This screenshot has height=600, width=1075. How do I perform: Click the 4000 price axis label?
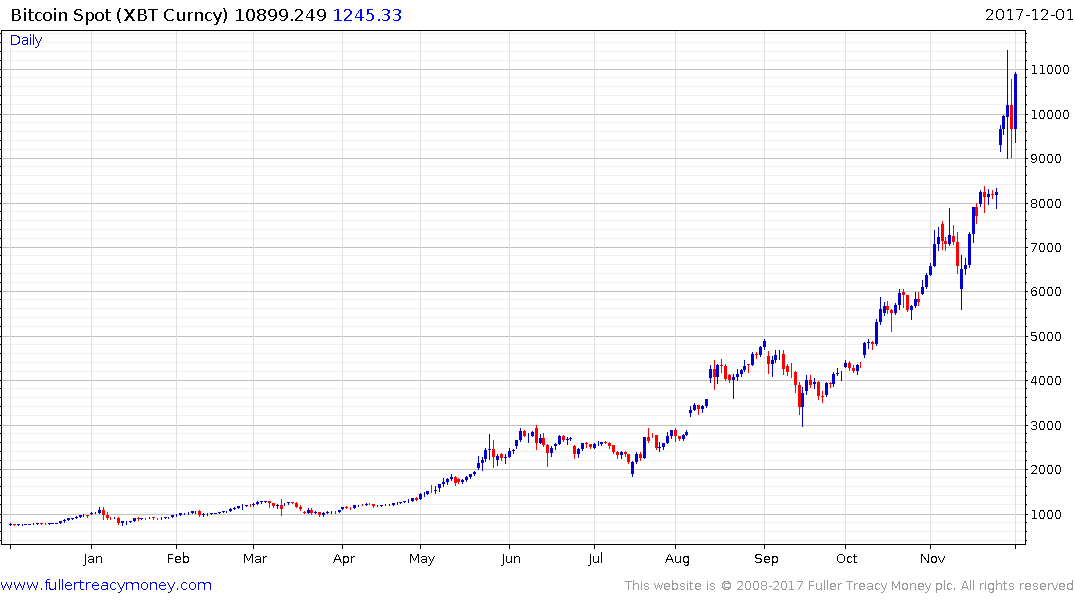click(x=1046, y=381)
